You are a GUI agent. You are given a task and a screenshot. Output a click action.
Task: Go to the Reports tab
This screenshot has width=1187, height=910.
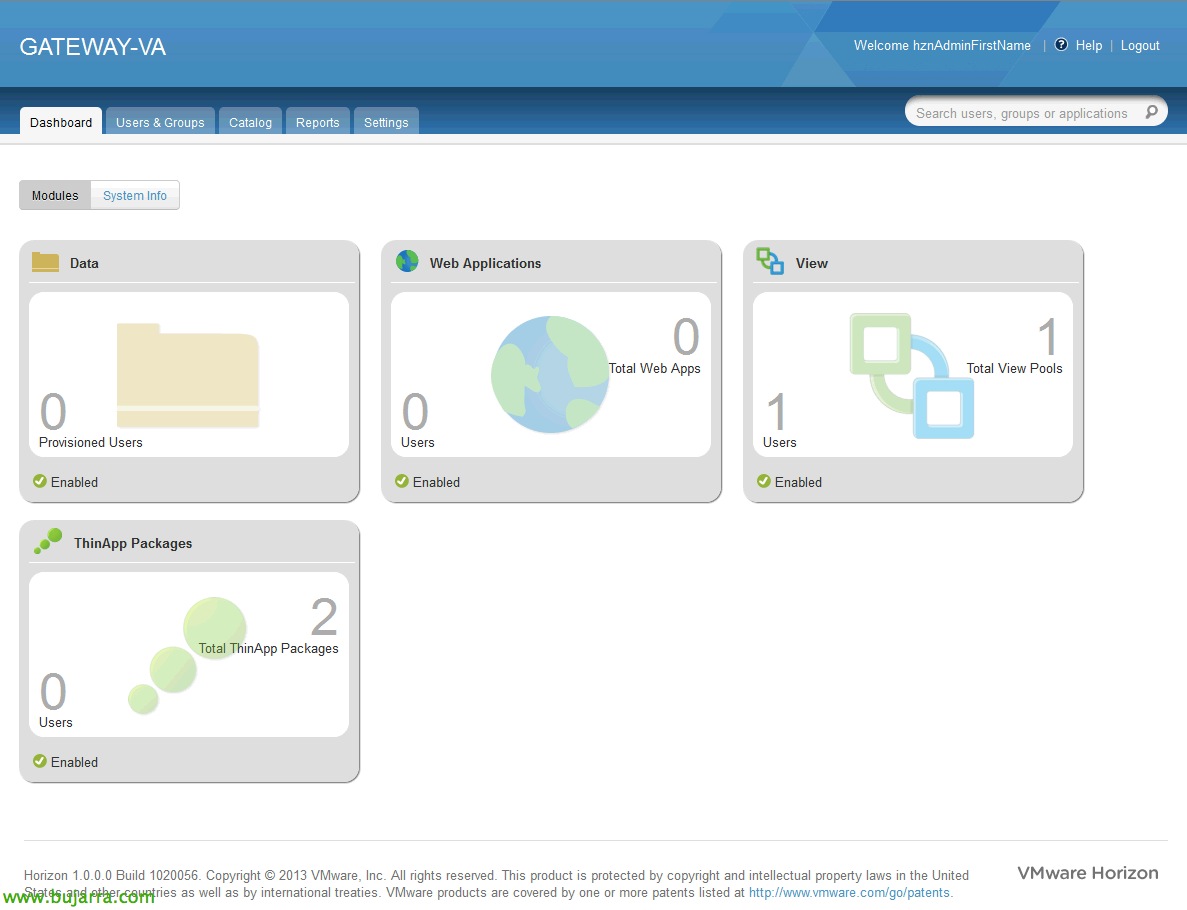point(317,122)
